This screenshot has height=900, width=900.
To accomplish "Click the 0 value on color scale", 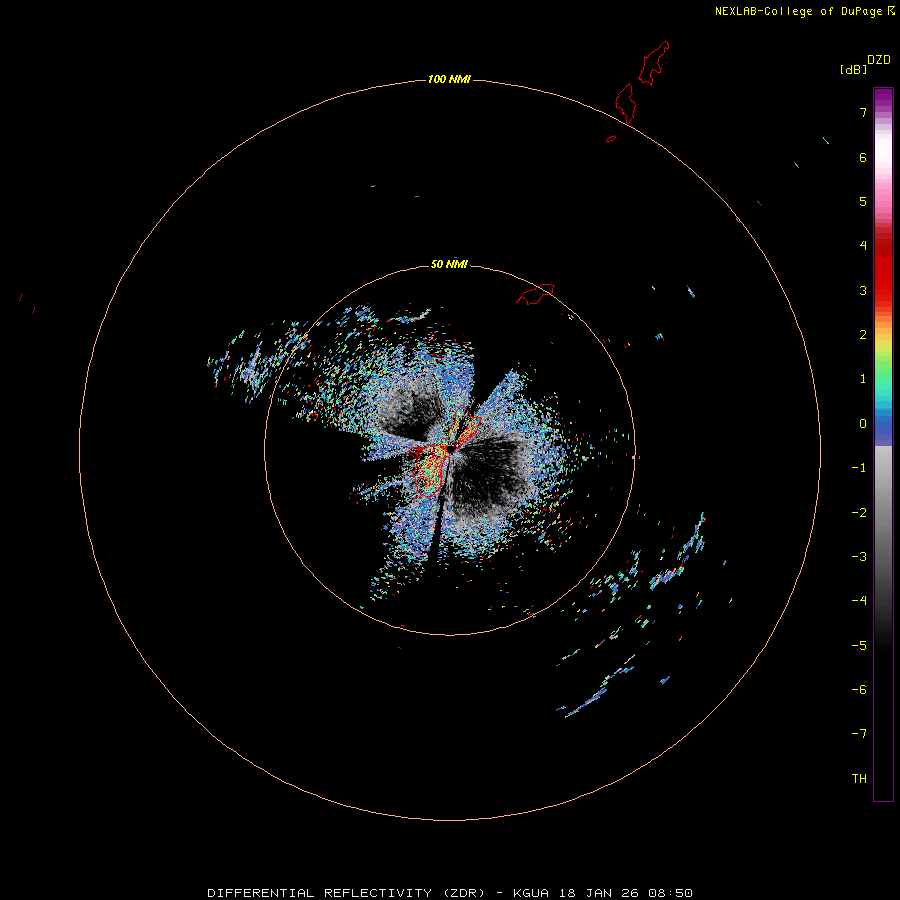I will (x=863, y=424).
